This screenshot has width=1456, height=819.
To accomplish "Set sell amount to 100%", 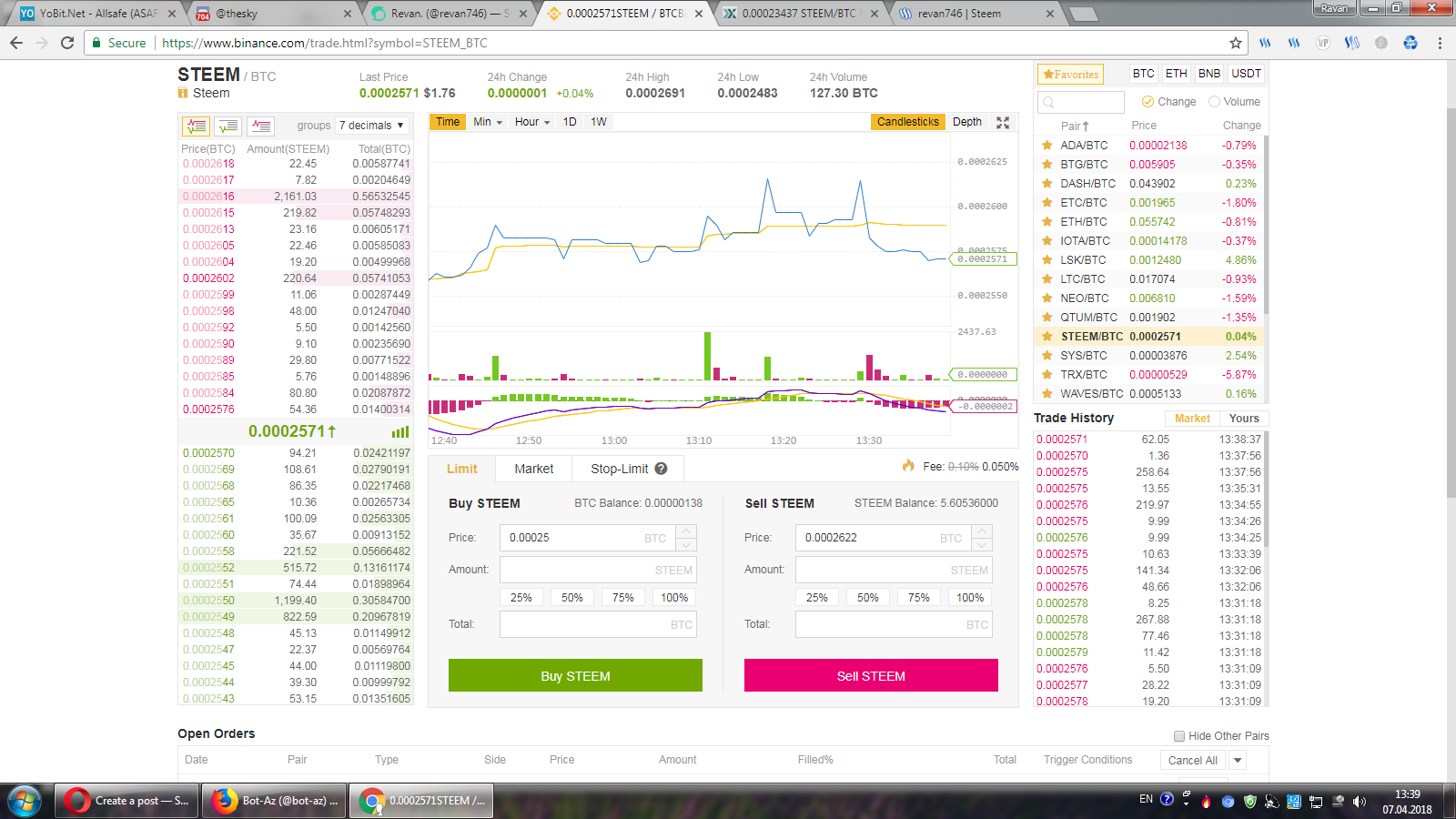I will [970, 598].
